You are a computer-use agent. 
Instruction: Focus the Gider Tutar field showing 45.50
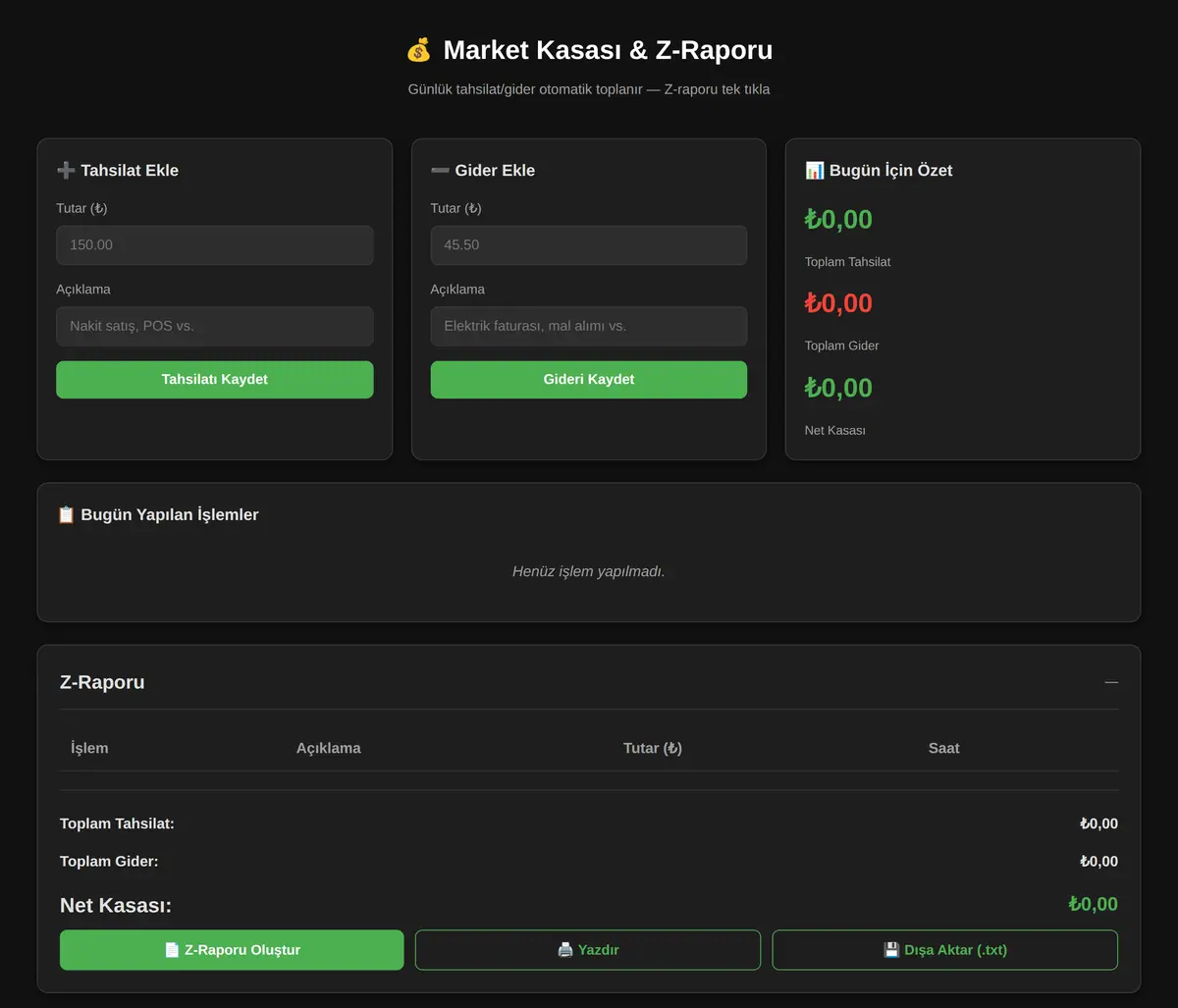(589, 245)
